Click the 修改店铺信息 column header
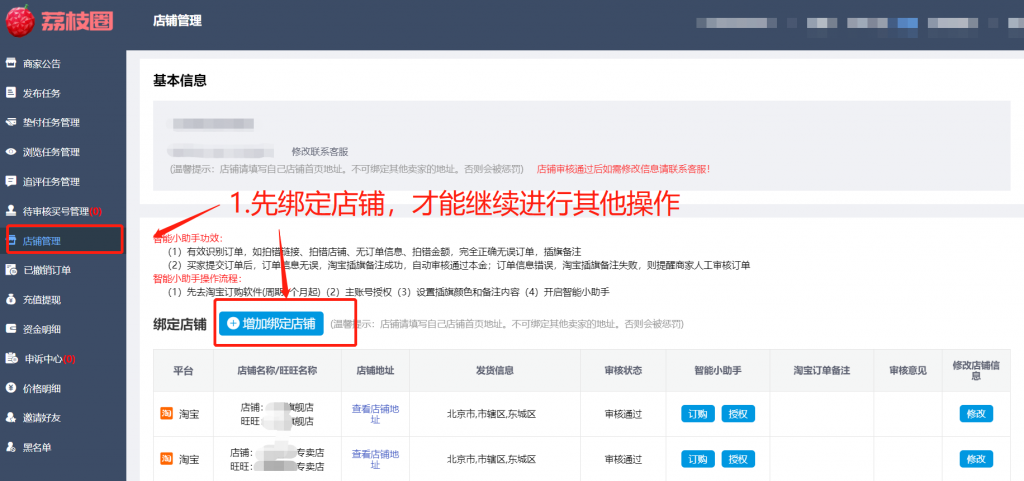This screenshot has width=1024, height=481. [x=976, y=370]
